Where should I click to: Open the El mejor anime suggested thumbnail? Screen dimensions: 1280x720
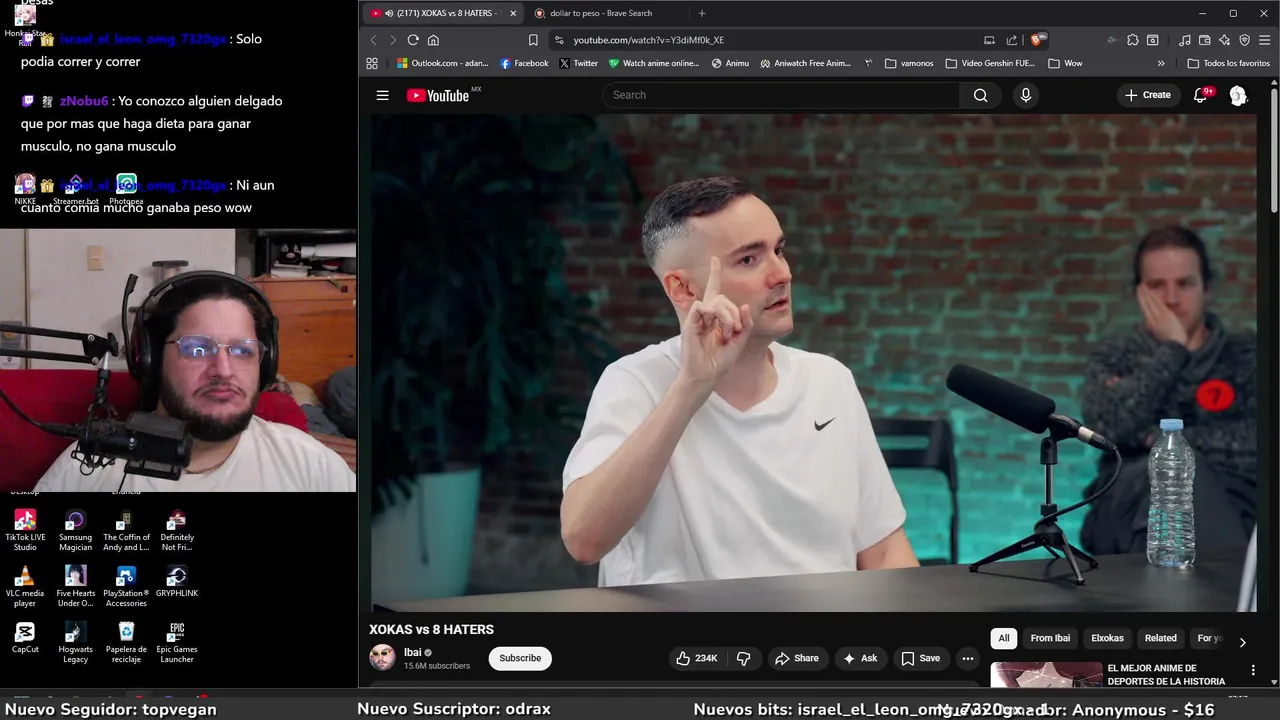pos(1046,675)
